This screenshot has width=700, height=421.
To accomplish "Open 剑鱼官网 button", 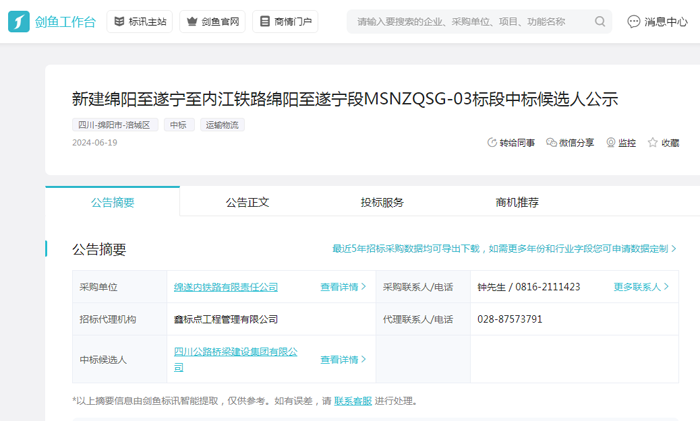I will tap(212, 21).
